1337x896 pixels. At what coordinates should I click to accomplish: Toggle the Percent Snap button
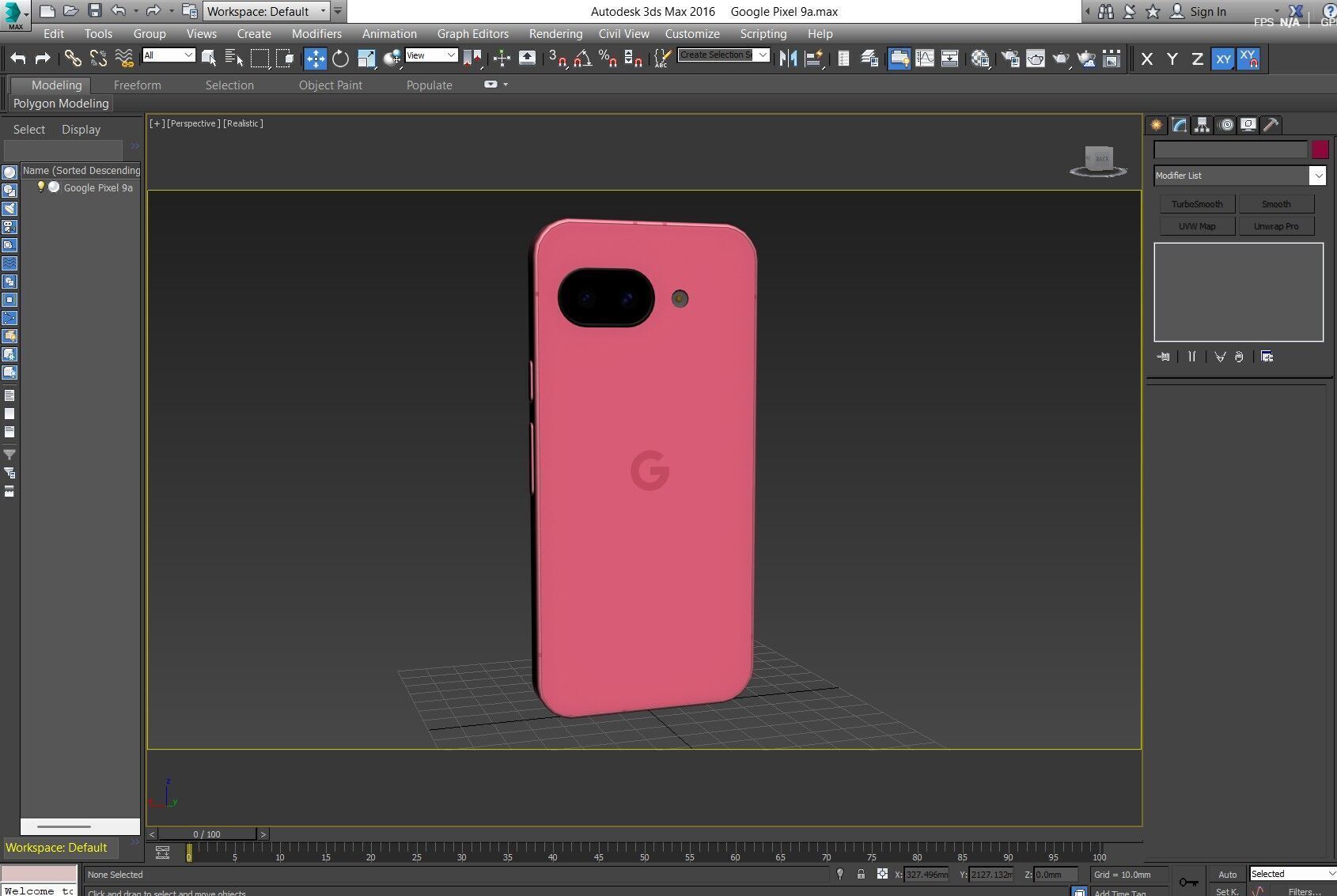pyautogui.click(x=608, y=59)
